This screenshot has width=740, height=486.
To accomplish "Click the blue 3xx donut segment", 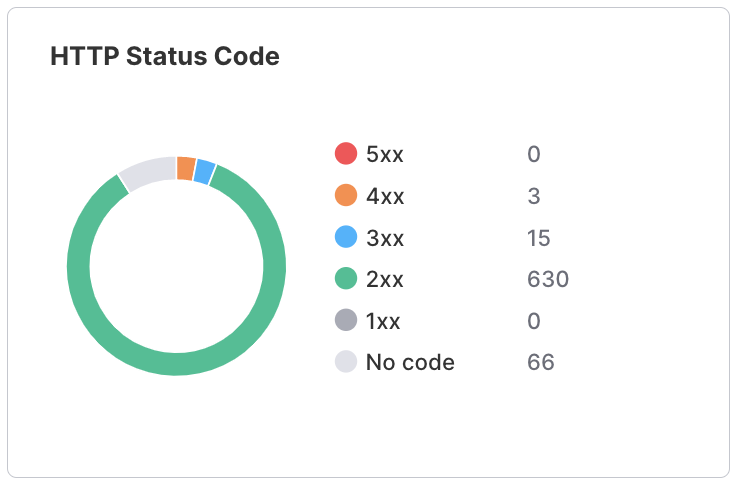I will tap(204, 172).
